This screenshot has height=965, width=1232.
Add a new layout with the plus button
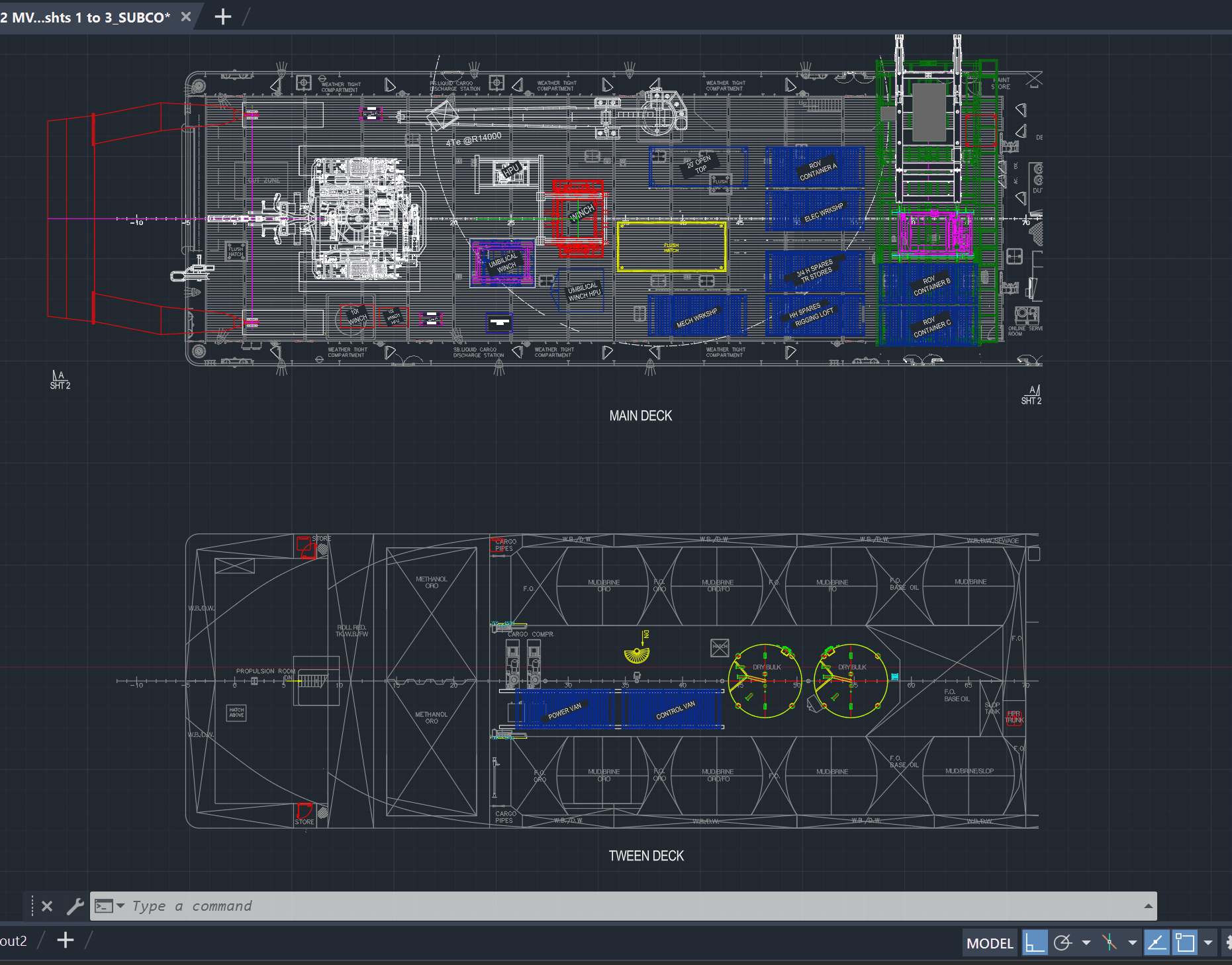click(x=65, y=940)
